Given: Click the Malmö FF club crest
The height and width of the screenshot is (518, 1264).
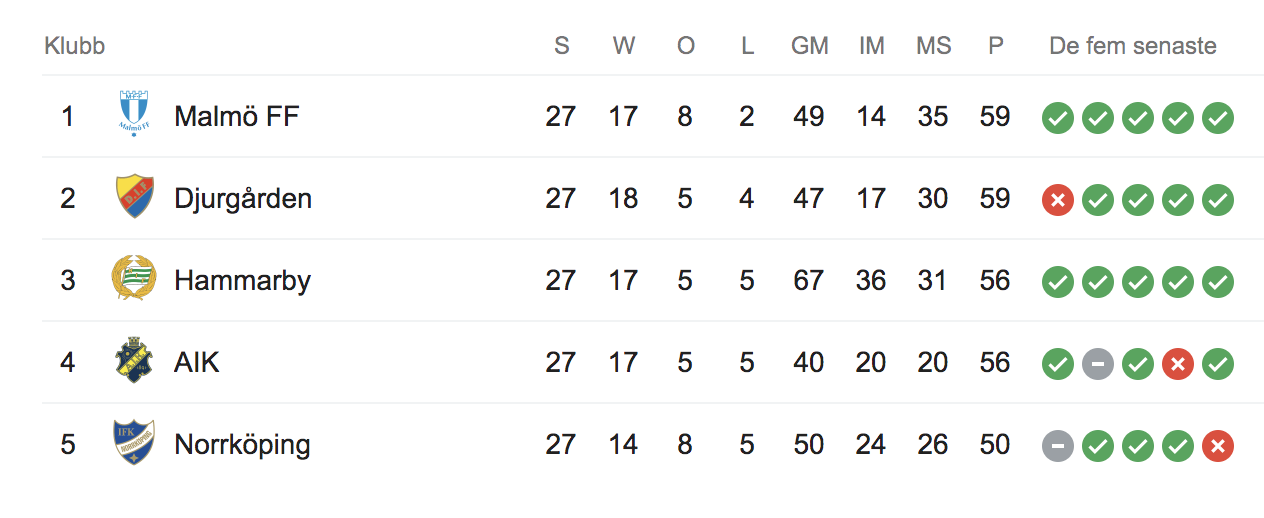Looking at the screenshot, I should (x=133, y=114).
